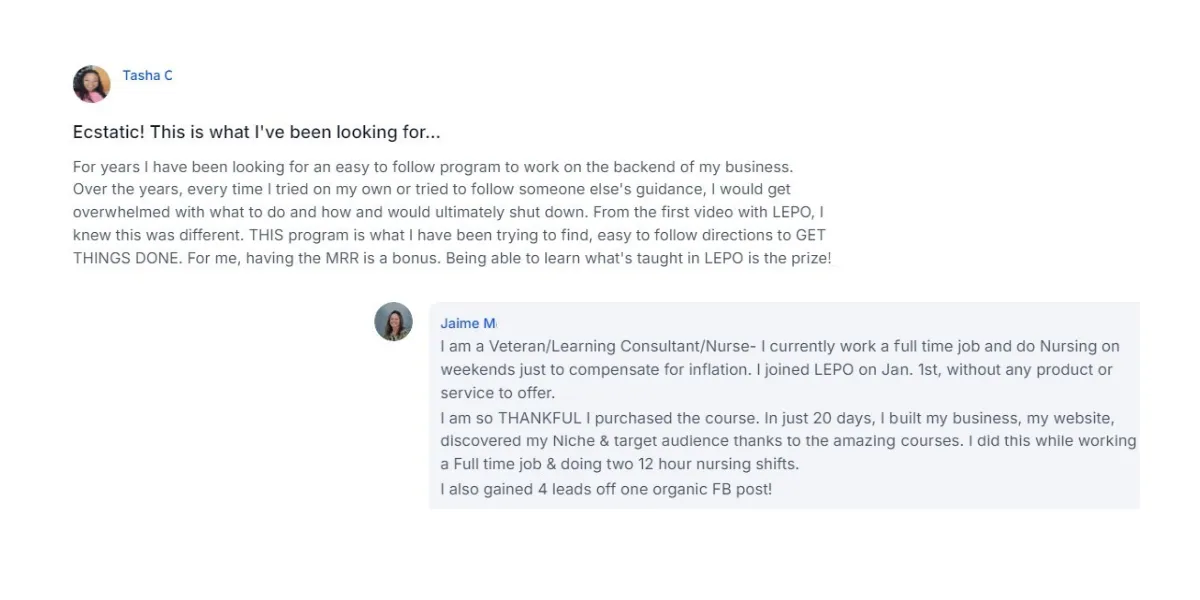Open Jaime M's round profile avatar

point(393,322)
